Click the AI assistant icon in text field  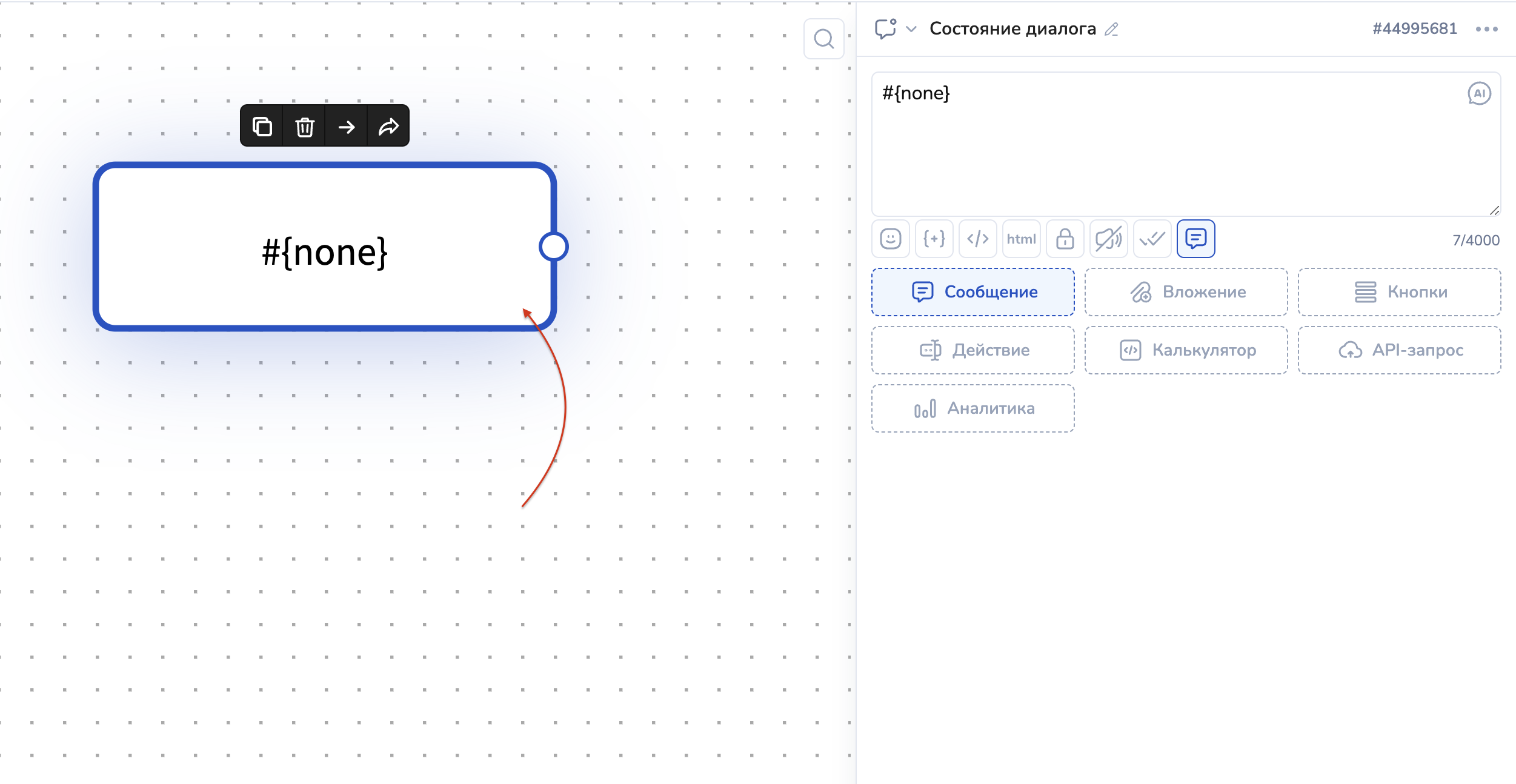(x=1478, y=93)
